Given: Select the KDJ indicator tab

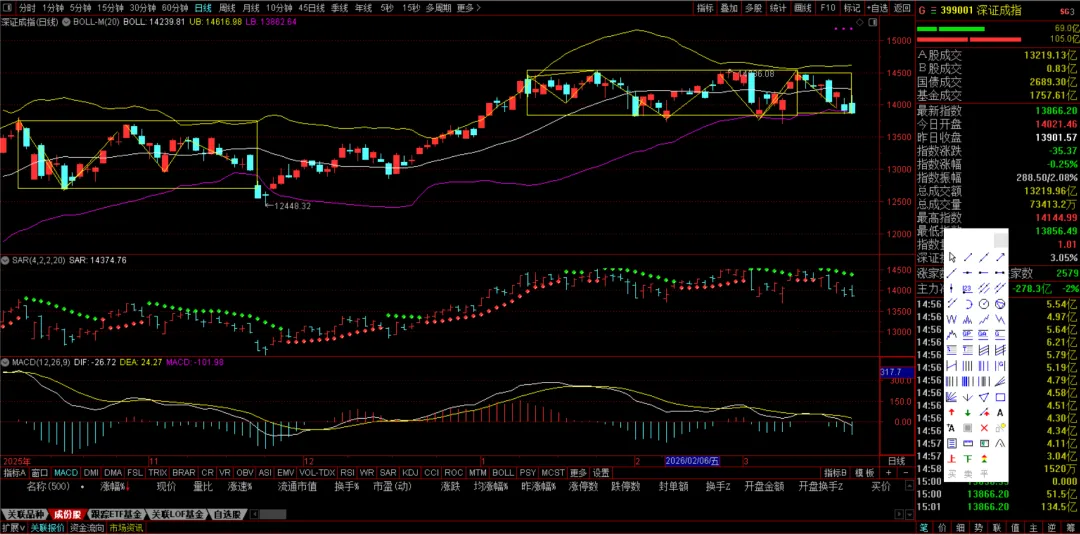Looking at the screenshot, I should point(410,473).
